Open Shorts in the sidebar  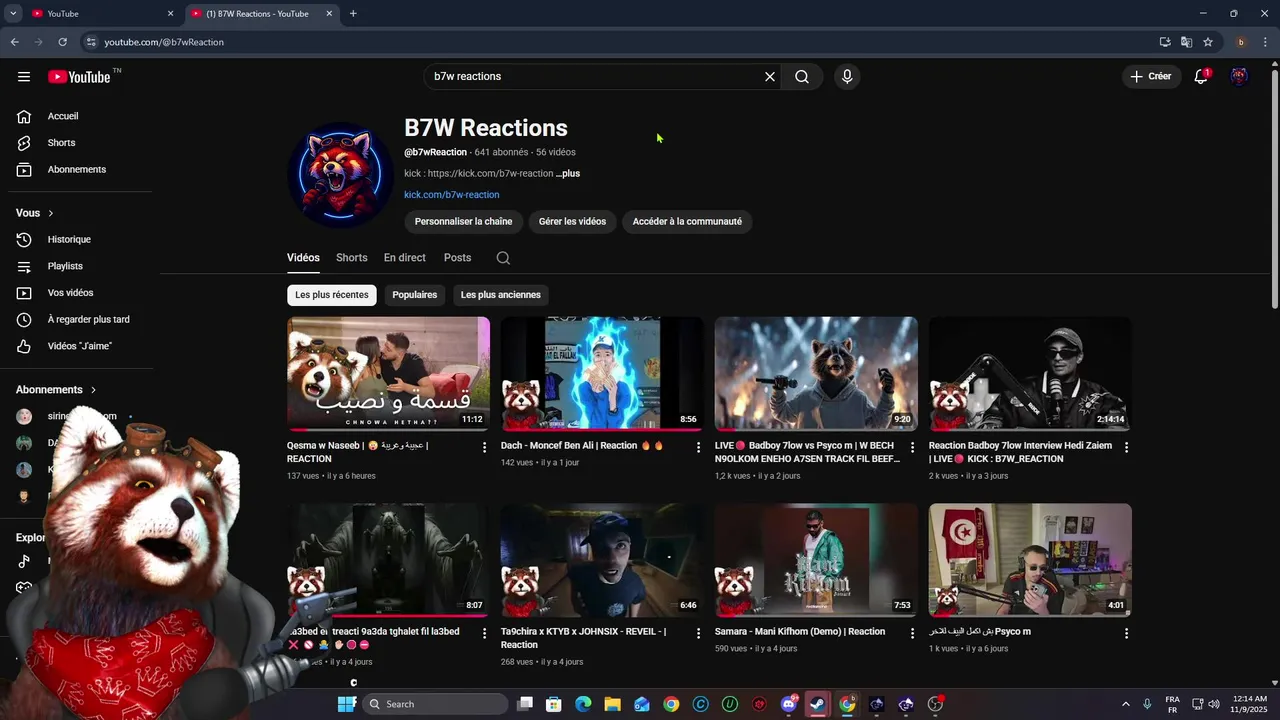[80, 143]
